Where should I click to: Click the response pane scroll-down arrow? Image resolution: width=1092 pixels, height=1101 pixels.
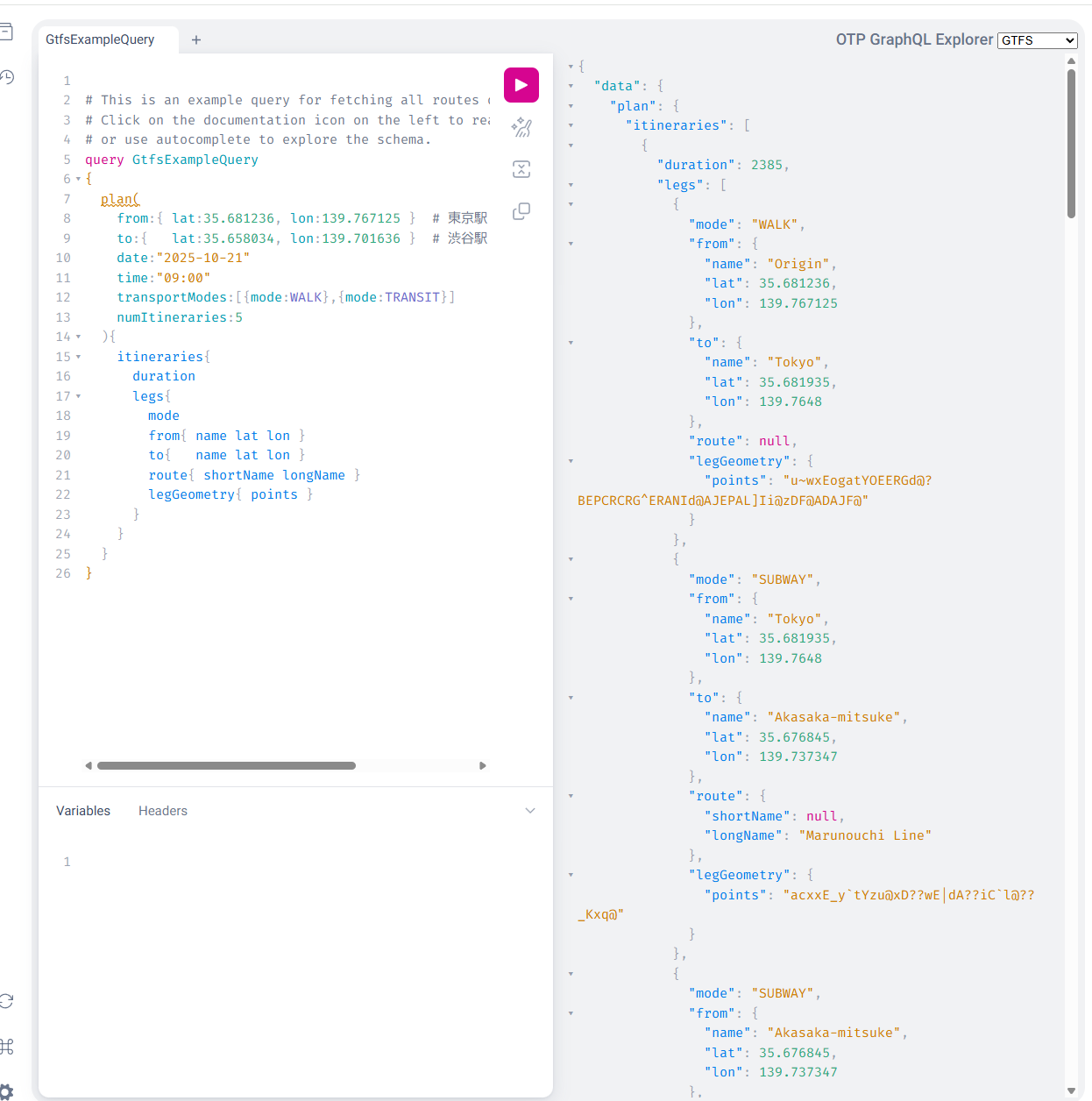click(1071, 1091)
